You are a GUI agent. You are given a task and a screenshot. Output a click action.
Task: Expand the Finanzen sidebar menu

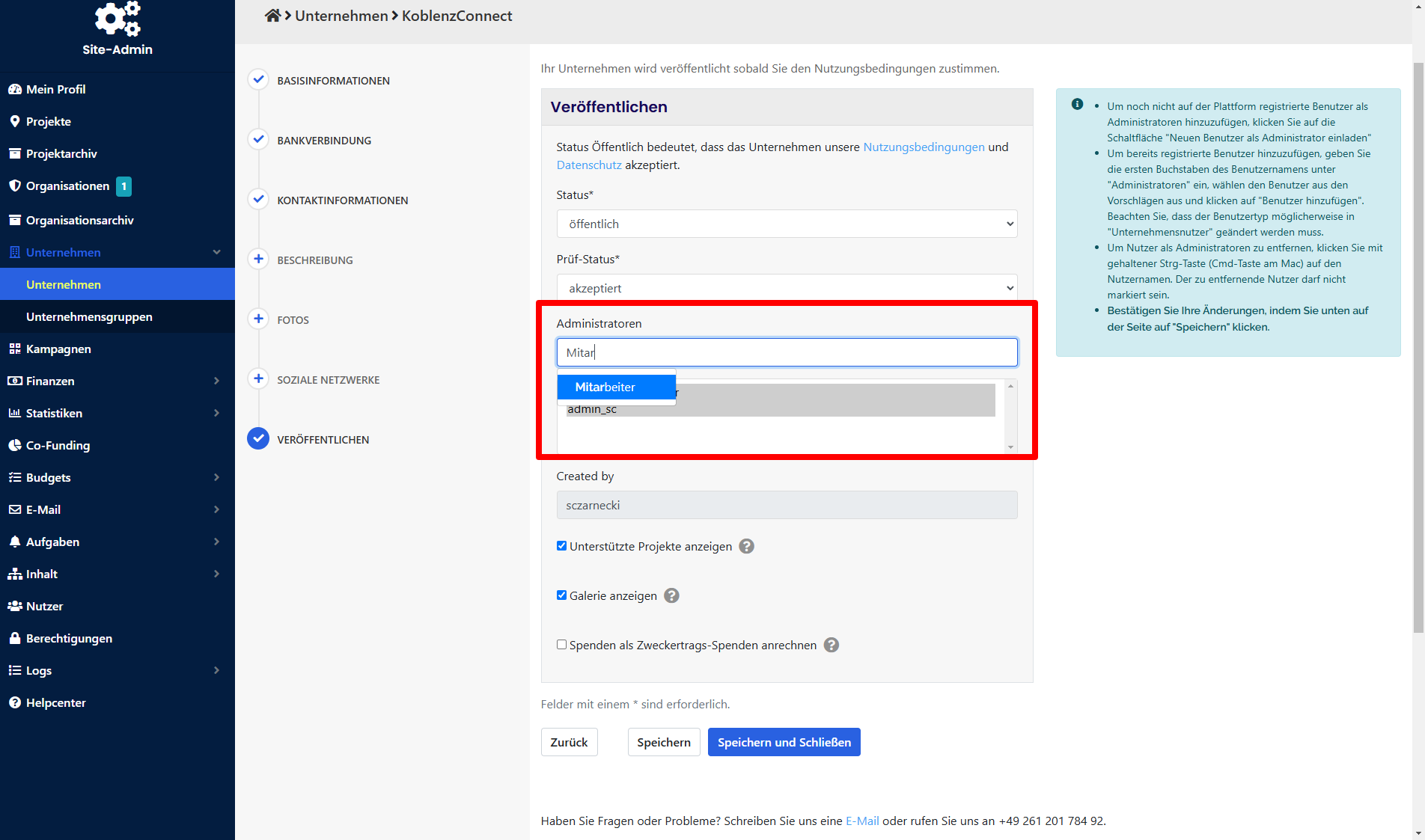[117, 381]
